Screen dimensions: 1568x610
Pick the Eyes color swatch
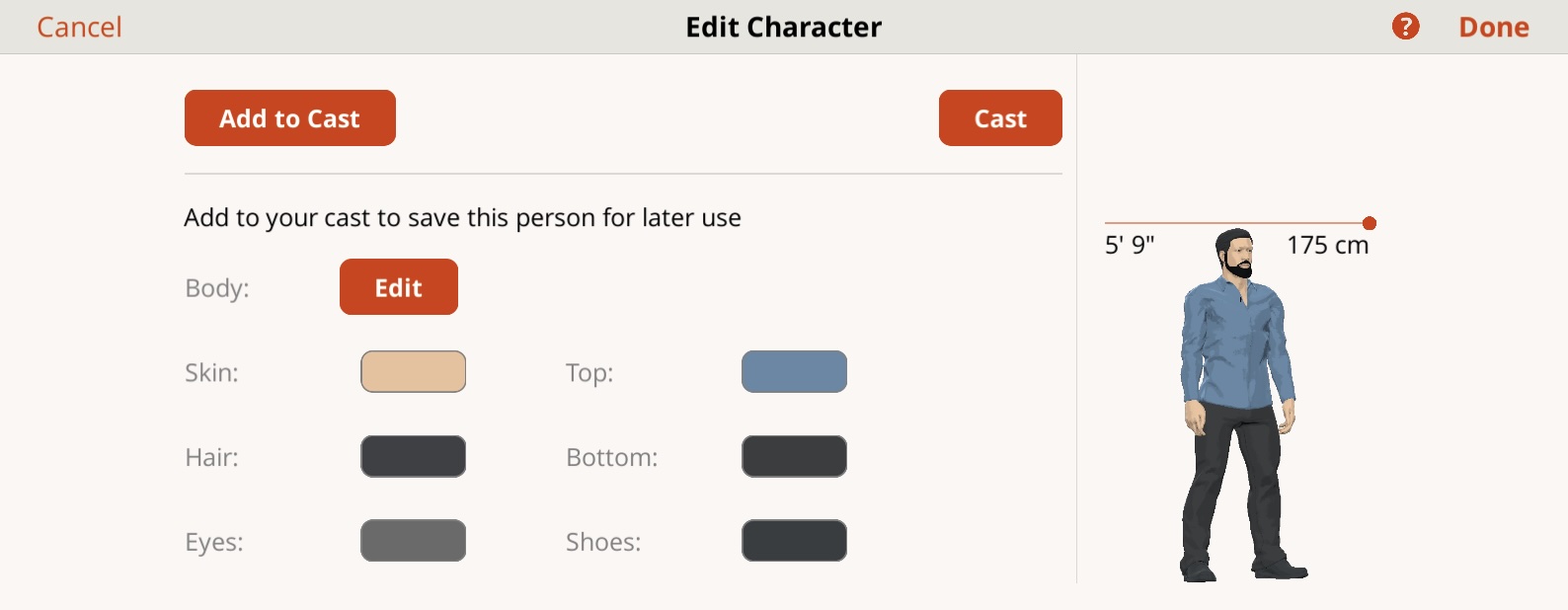pos(413,541)
